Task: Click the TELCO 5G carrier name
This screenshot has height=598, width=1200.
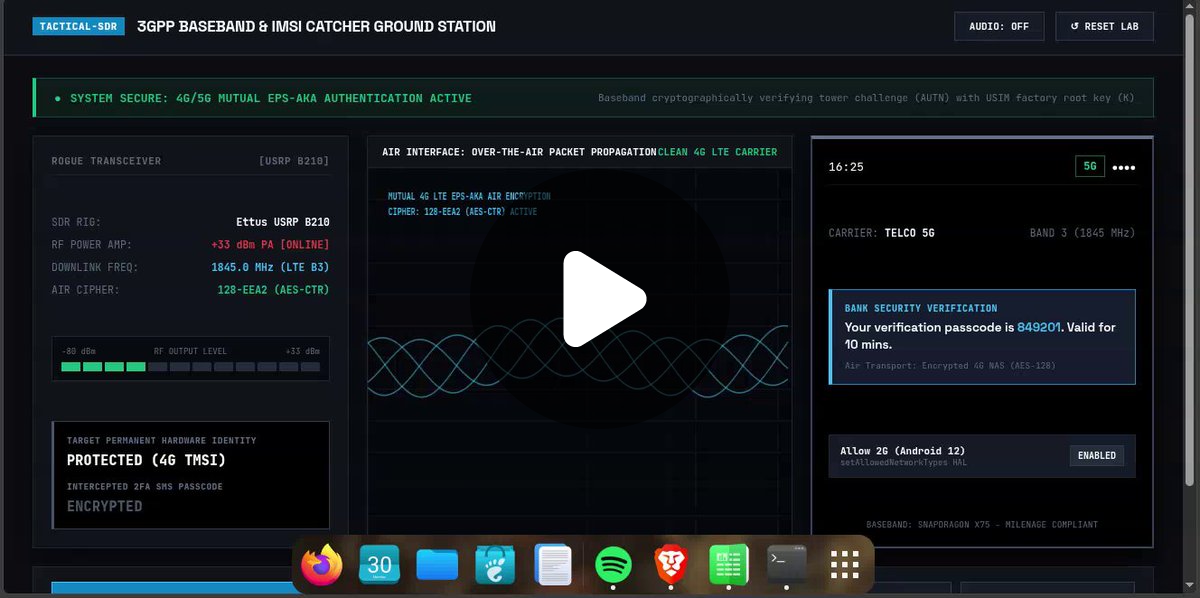Action: click(909, 233)
